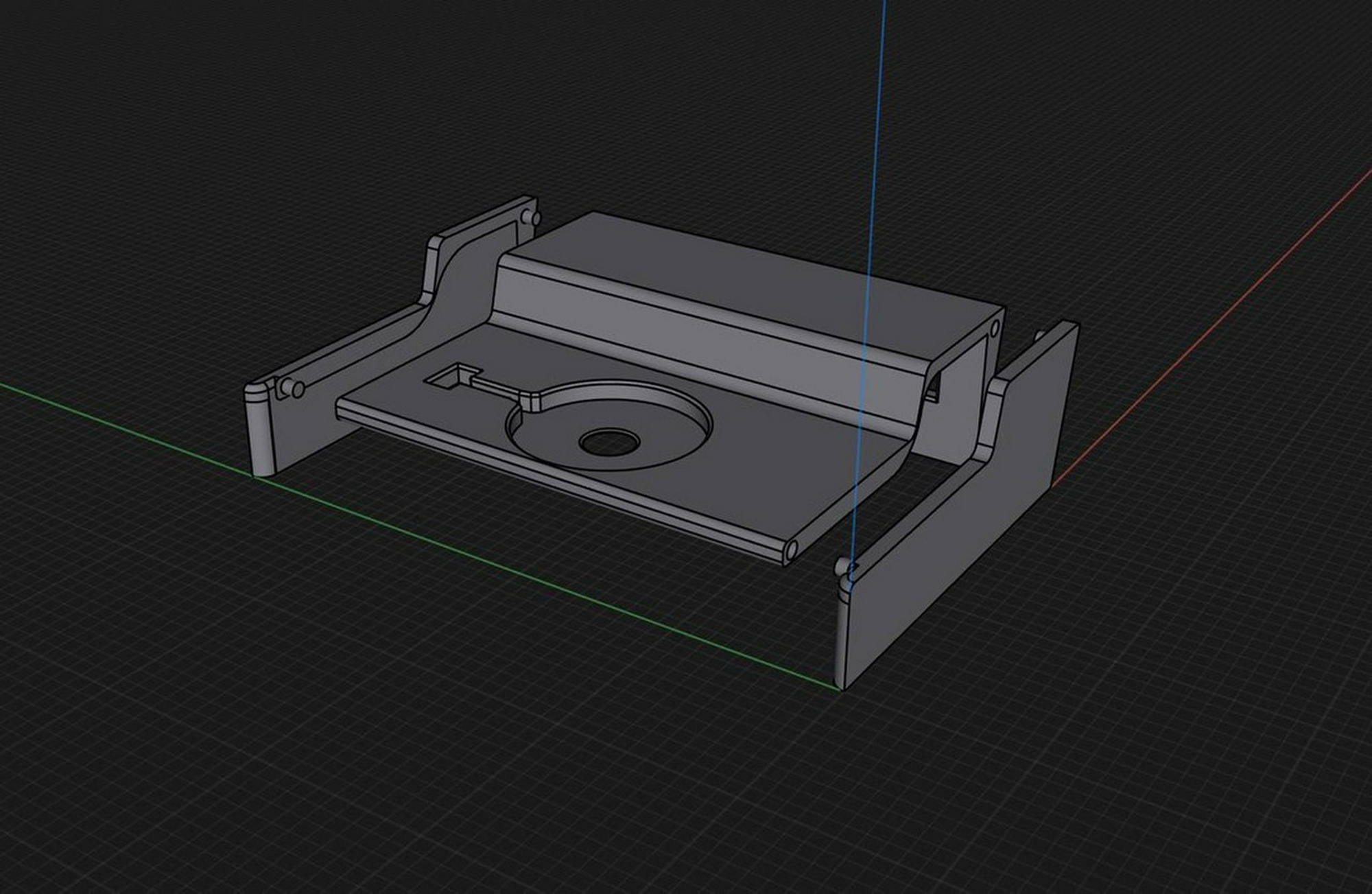Click the small center hole in round recess
This screenshot has height=894, width=1372.
610,442
